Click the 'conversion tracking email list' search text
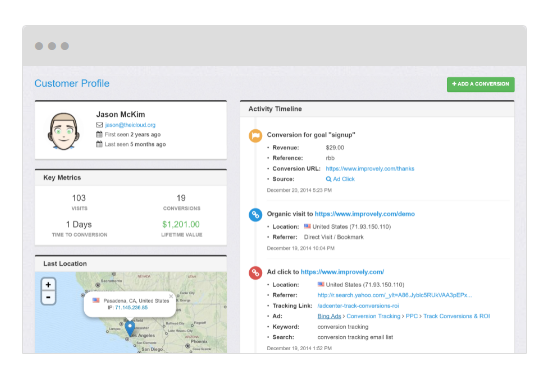The image size is (540, 380). 355,337
